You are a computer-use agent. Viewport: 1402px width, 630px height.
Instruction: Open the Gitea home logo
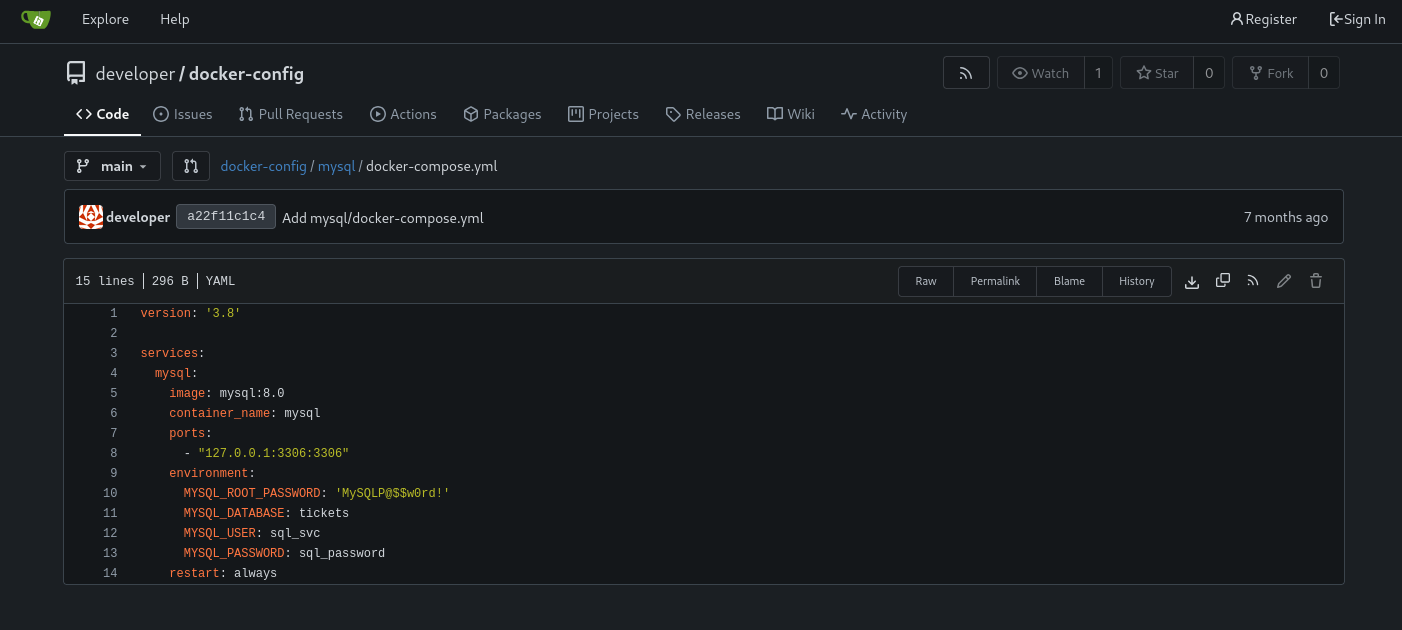(36, 19)
